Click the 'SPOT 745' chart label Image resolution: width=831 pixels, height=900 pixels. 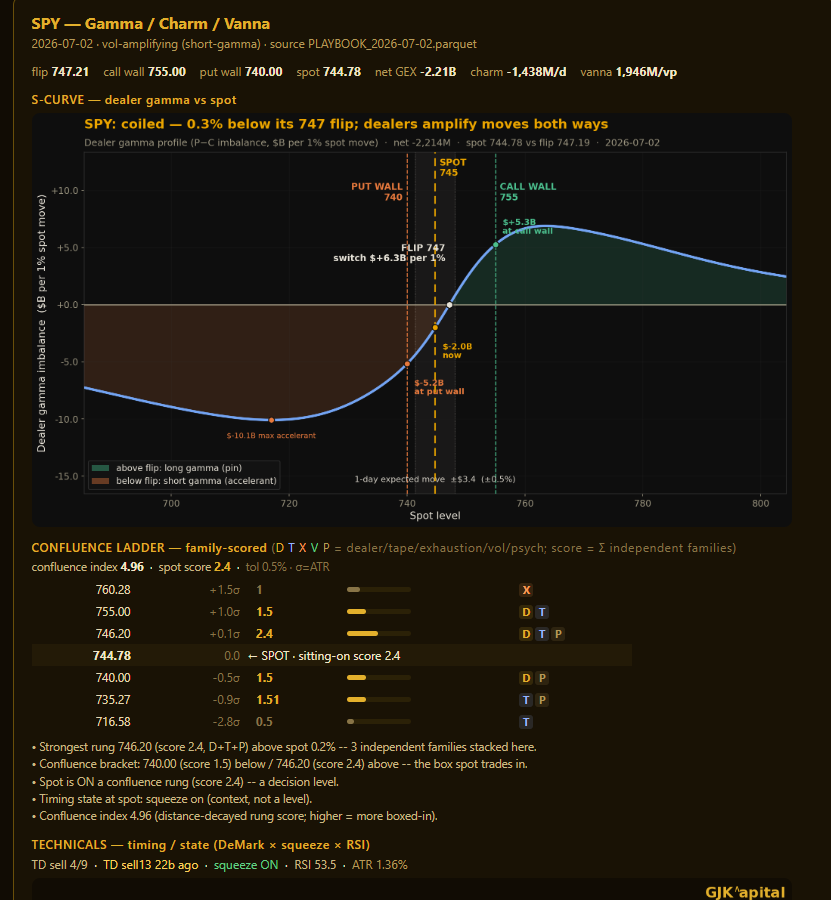point(453,167)
